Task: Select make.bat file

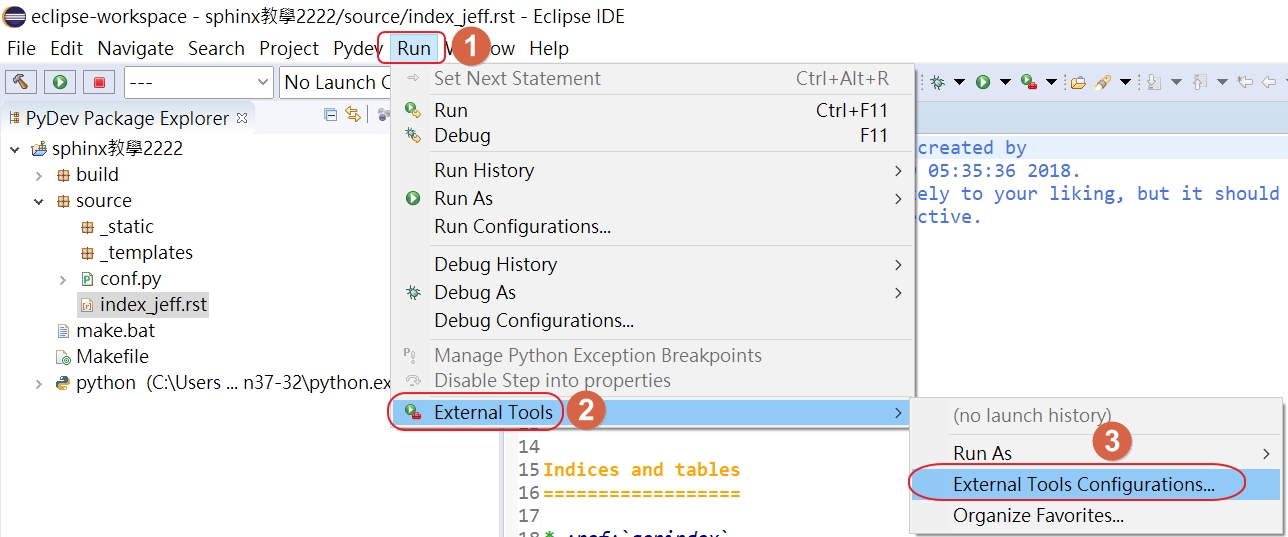Action: [106, 331]
